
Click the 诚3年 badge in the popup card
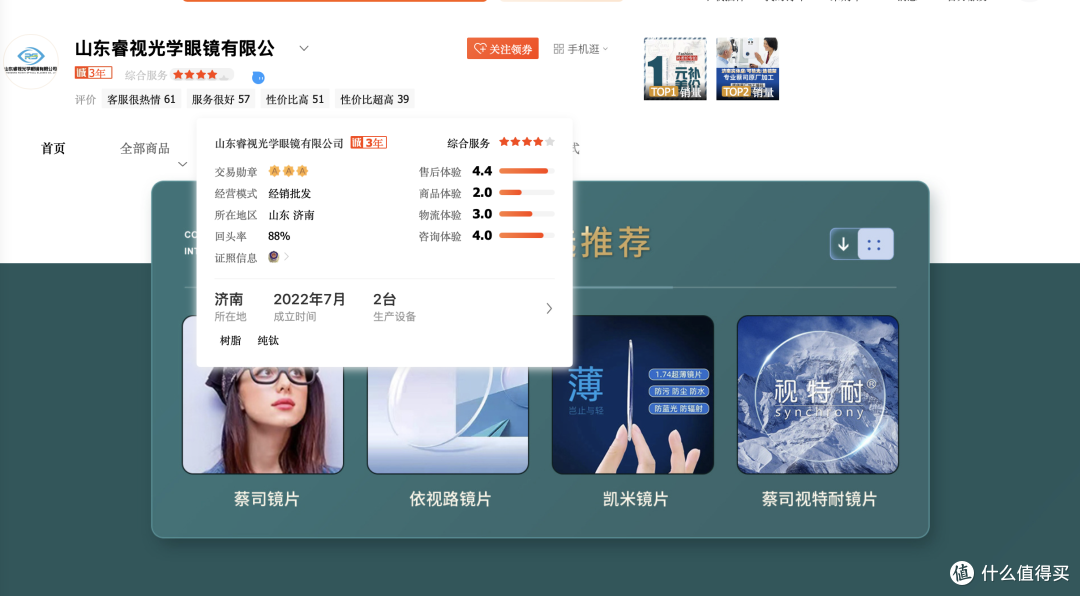click(x=368, y=143)
